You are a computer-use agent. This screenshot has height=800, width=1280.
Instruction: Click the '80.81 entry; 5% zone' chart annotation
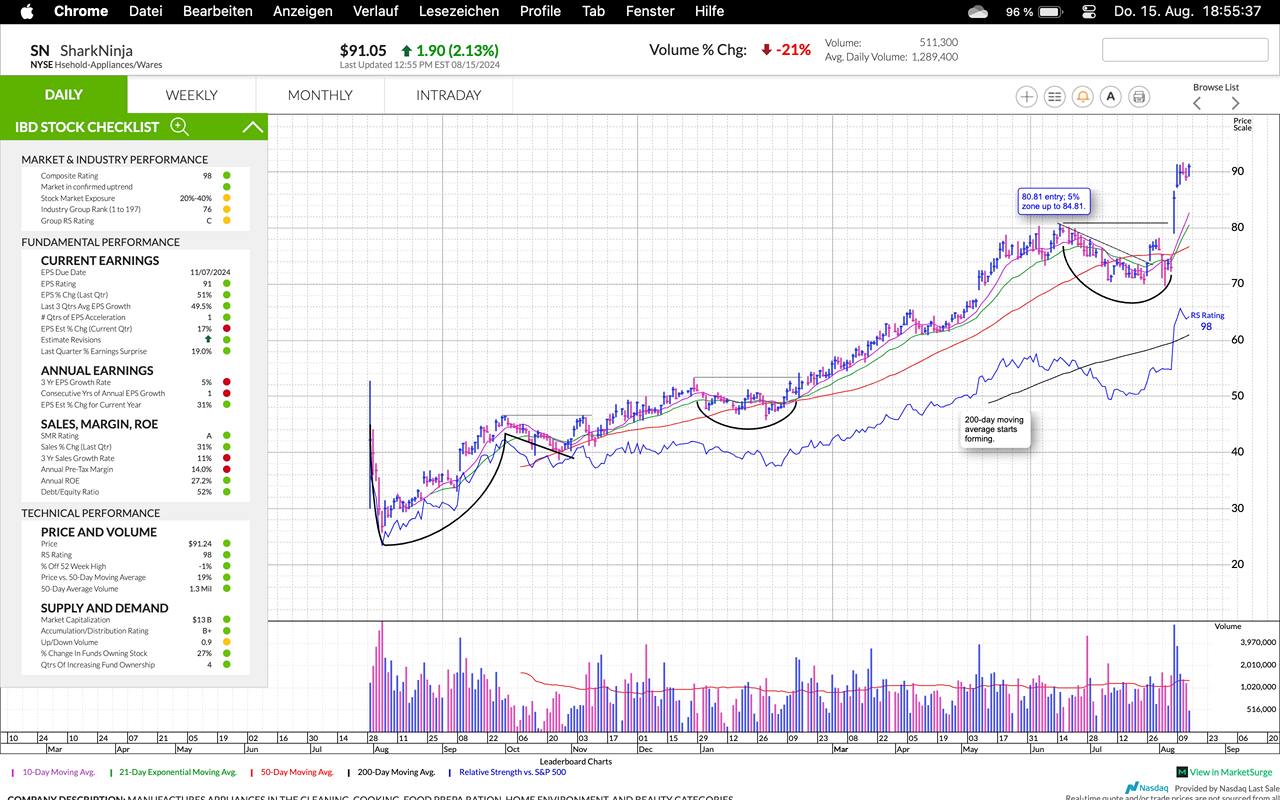pos(1052,200)
